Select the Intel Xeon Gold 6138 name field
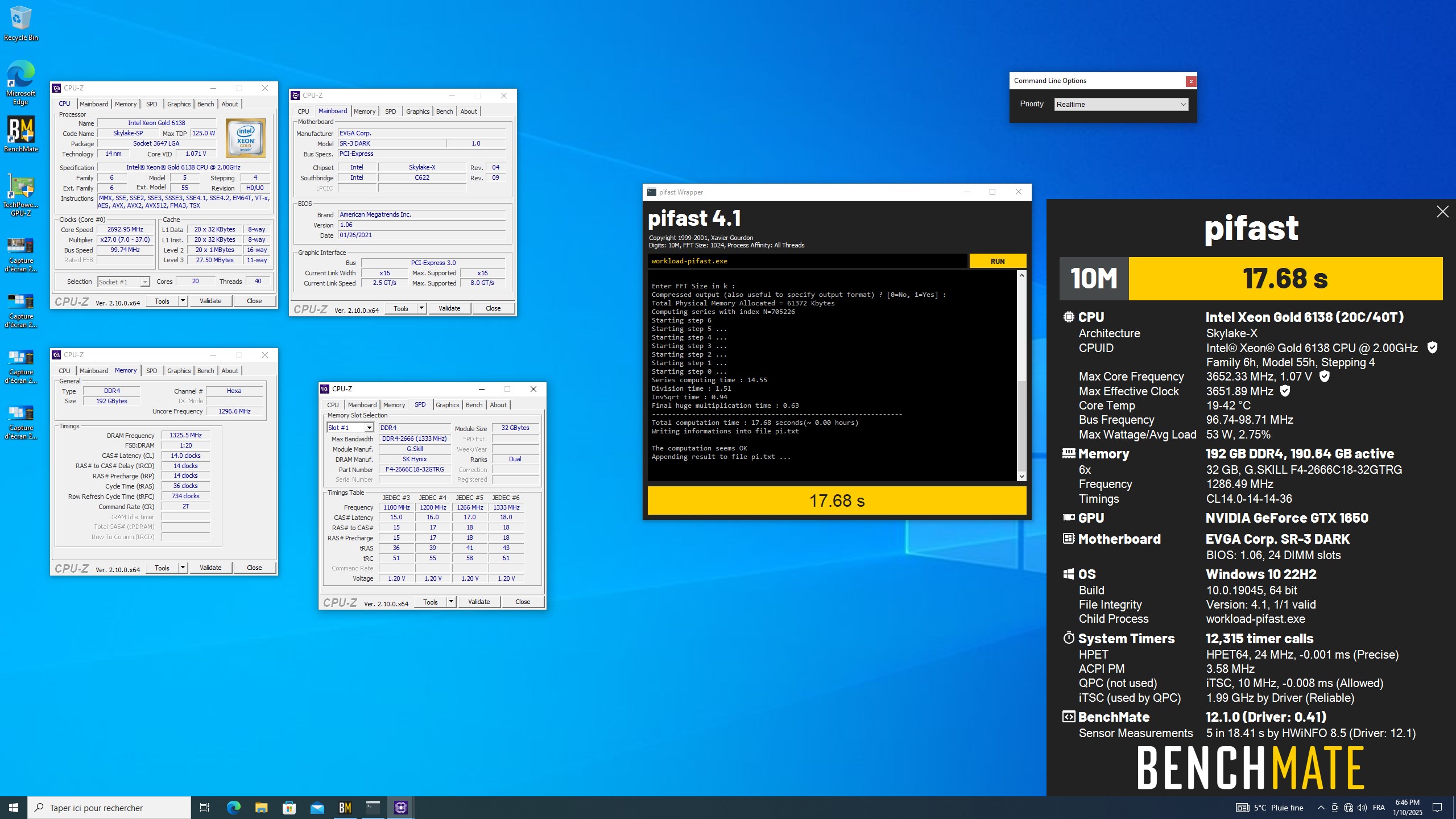This screenshot has height=819, width=1456. (156, 123)
